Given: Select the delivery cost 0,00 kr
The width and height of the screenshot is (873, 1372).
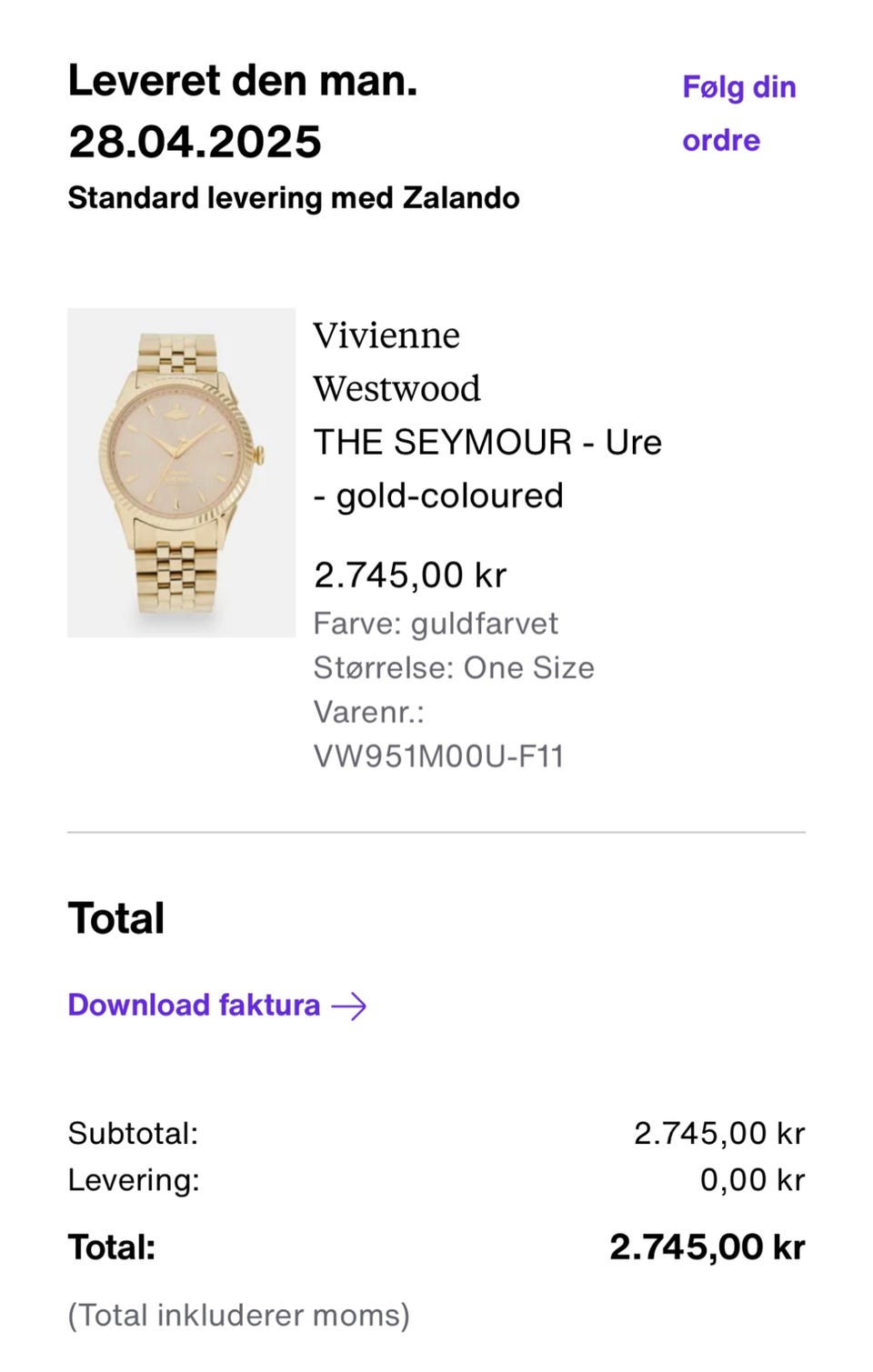Looking at the screenshot, I should point(752,1180).
